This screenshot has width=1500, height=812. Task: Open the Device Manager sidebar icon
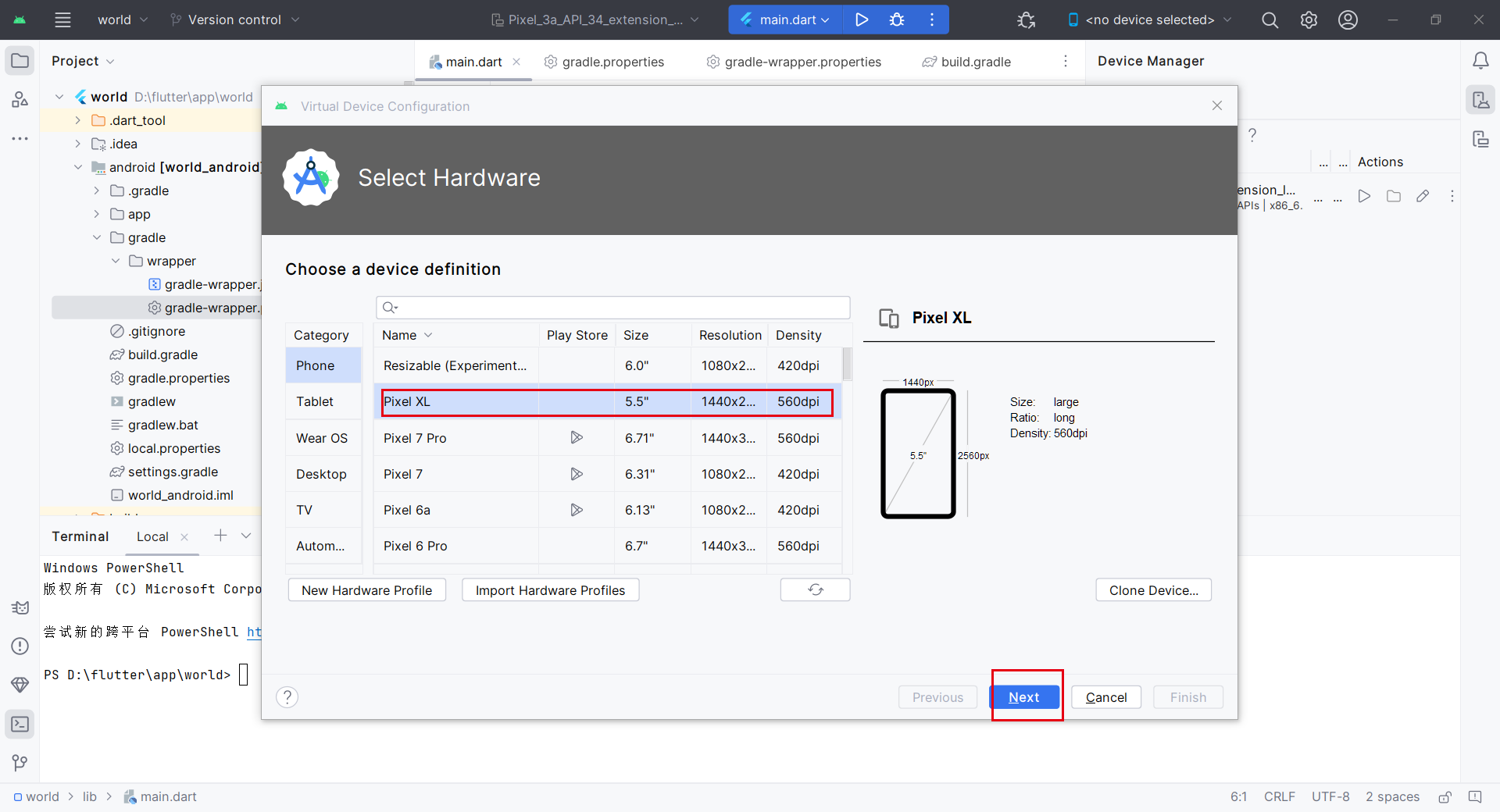(x=1480, y=100)
